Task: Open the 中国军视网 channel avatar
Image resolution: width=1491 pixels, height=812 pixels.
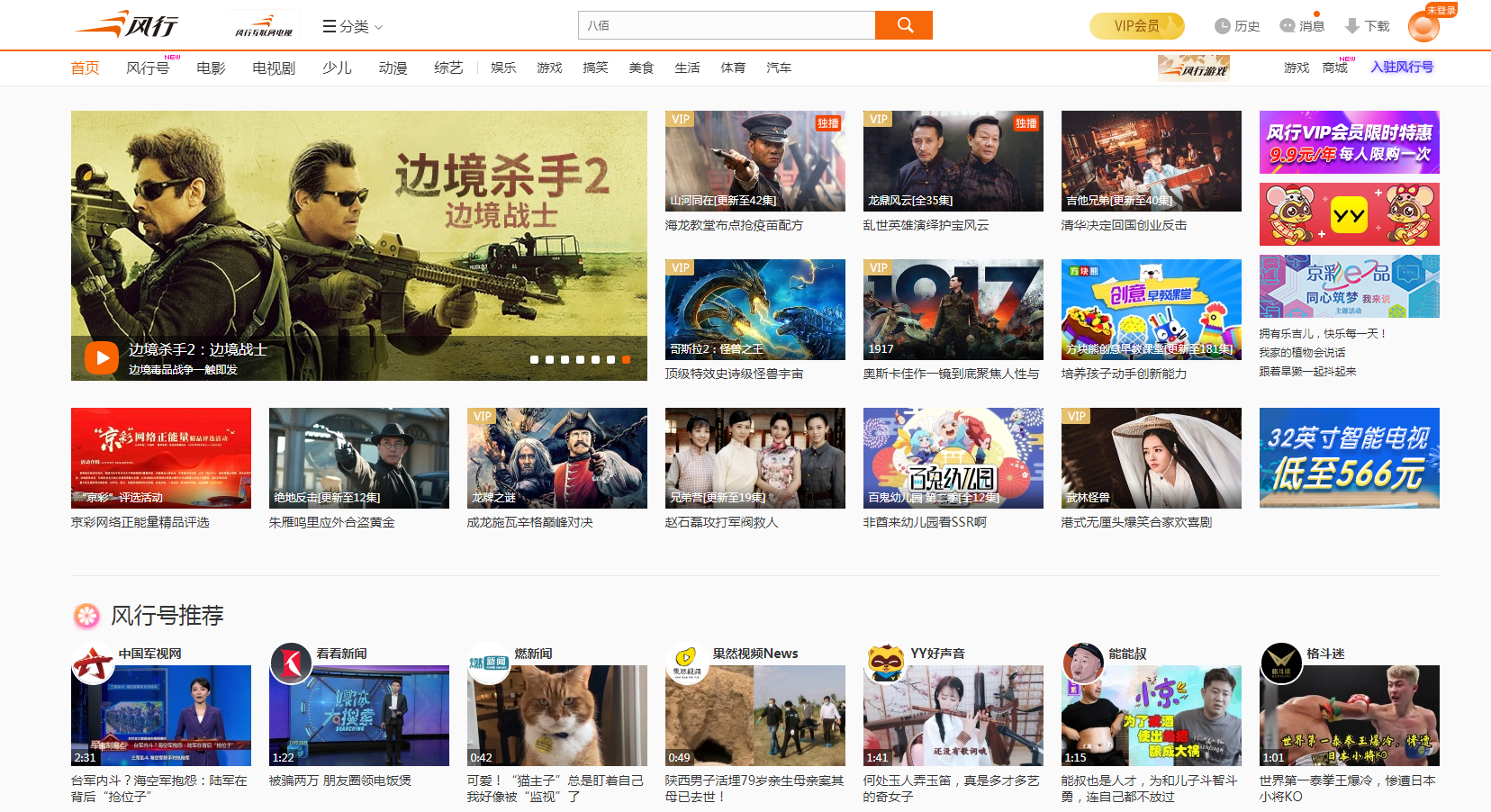Action: coord(93,664)
